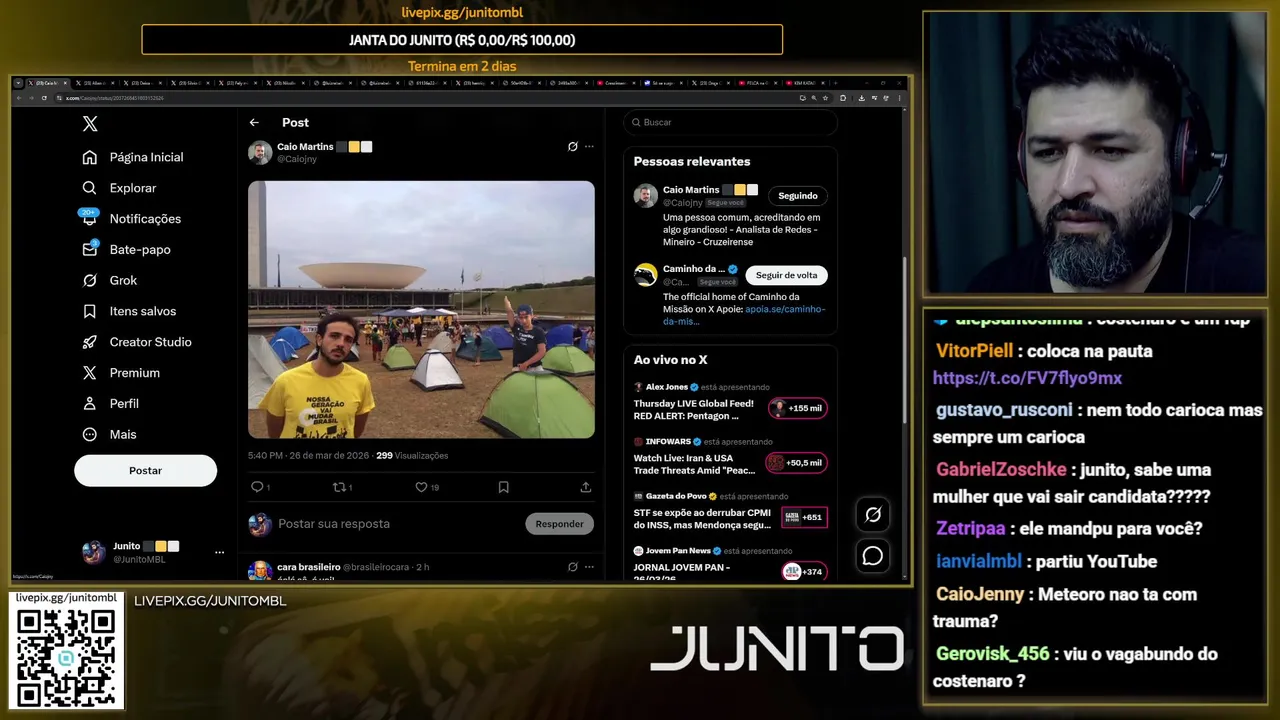Open Caio Martins avatar on the post
The image size is (1280, 720).
(x=260, y=152)
